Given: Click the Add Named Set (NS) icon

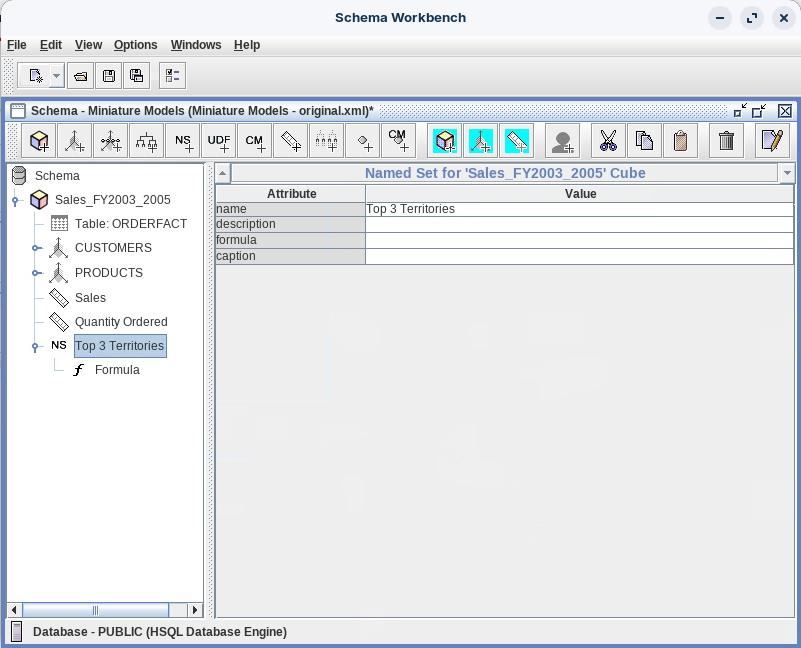Looking at the screenshot, I should (183, 141).
